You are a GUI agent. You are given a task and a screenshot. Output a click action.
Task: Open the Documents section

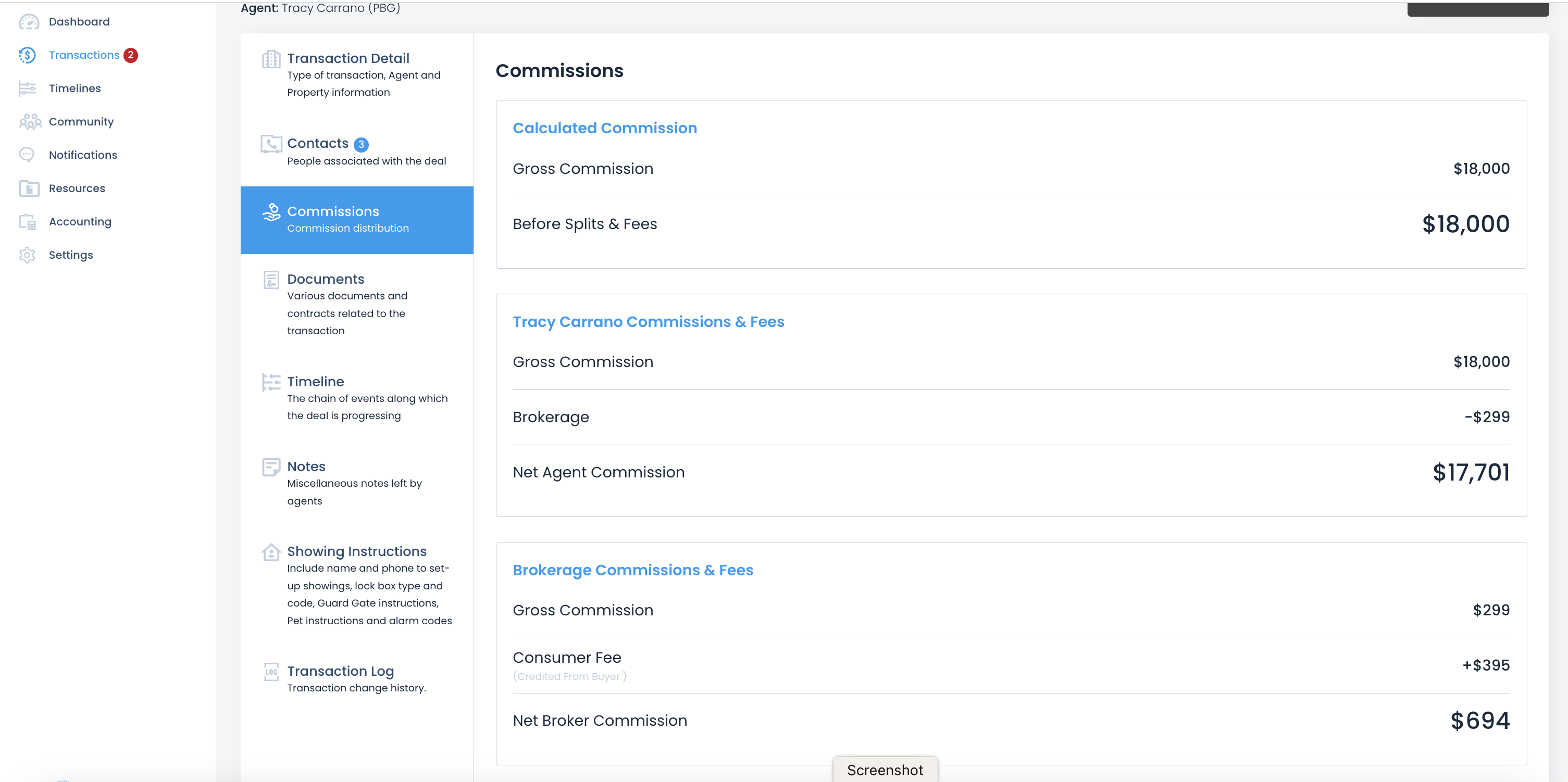coord(326,280)
